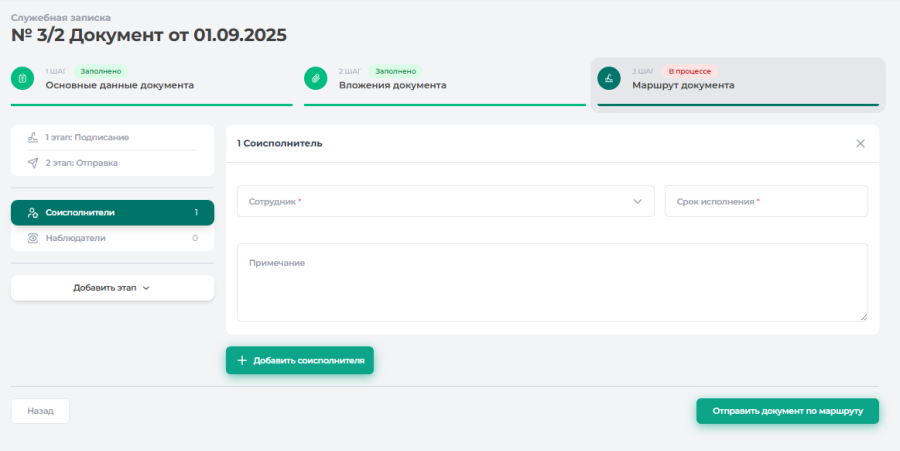Close the 1 Соисполнитель panel

tap(860, 143)
